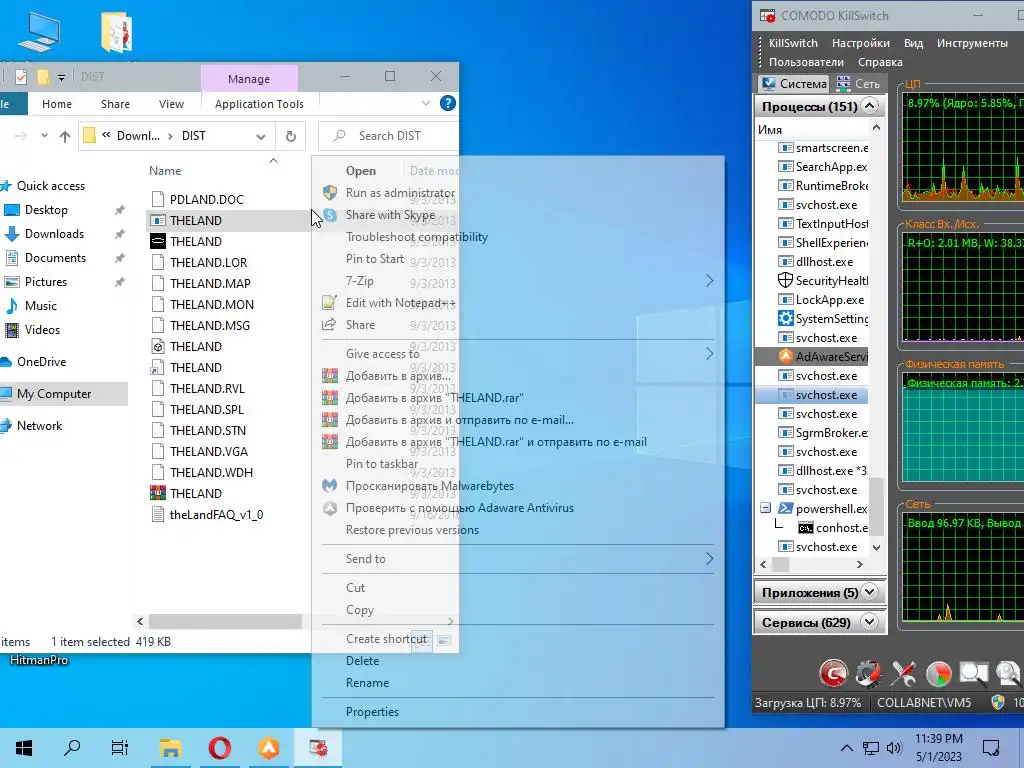The width and height of the screenshot is (1024, 768).
Task: Select Network in the navigation pane
Action: click(x=39, y=426)
